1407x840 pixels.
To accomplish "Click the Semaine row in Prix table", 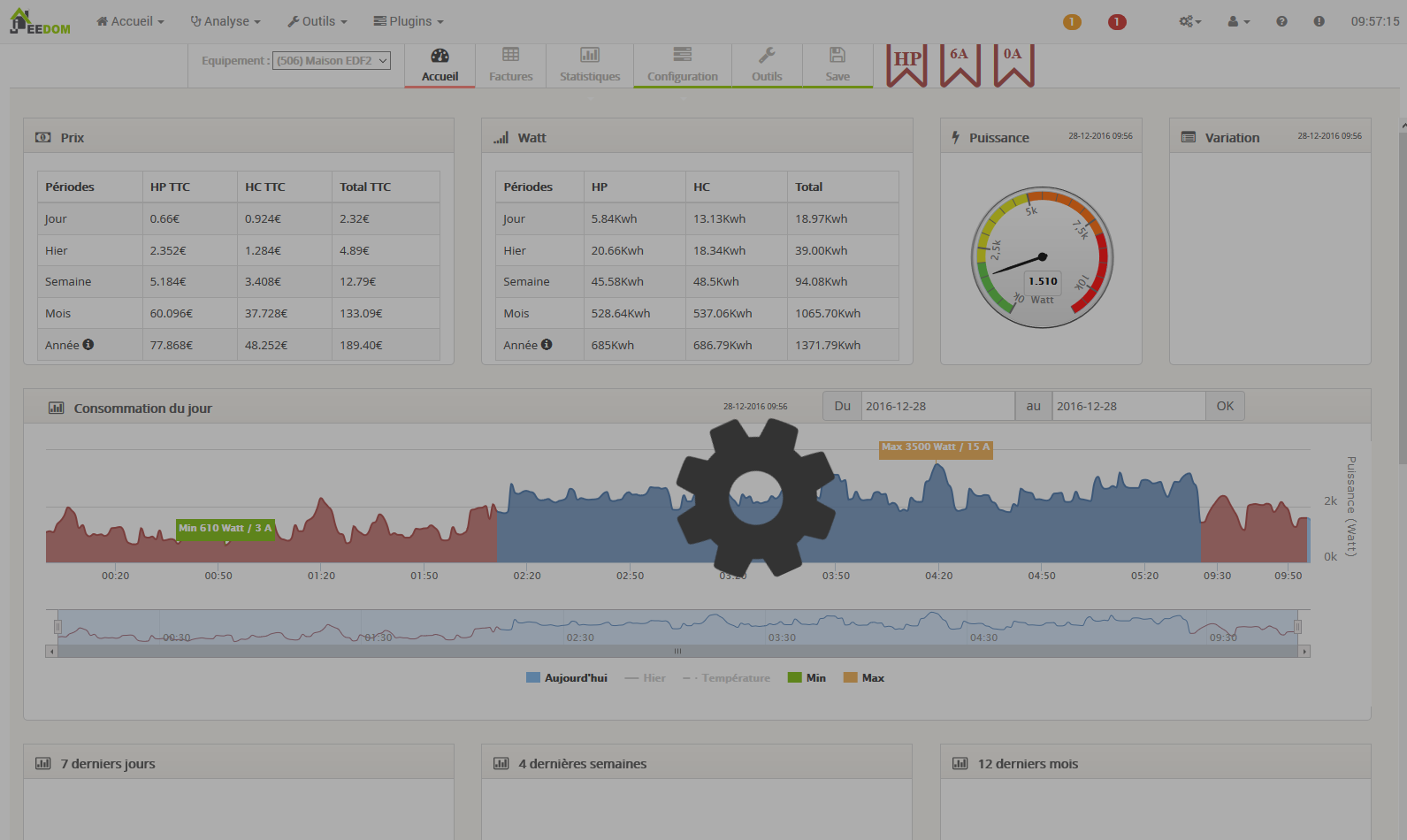I will coord(239,281).
